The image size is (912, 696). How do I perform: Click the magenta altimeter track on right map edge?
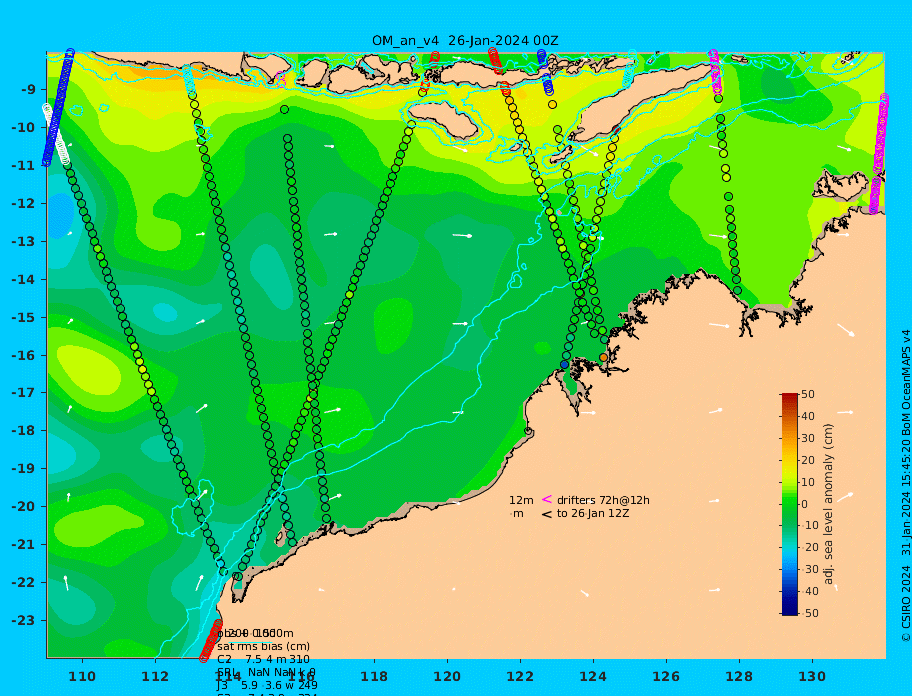pos(879,154)
